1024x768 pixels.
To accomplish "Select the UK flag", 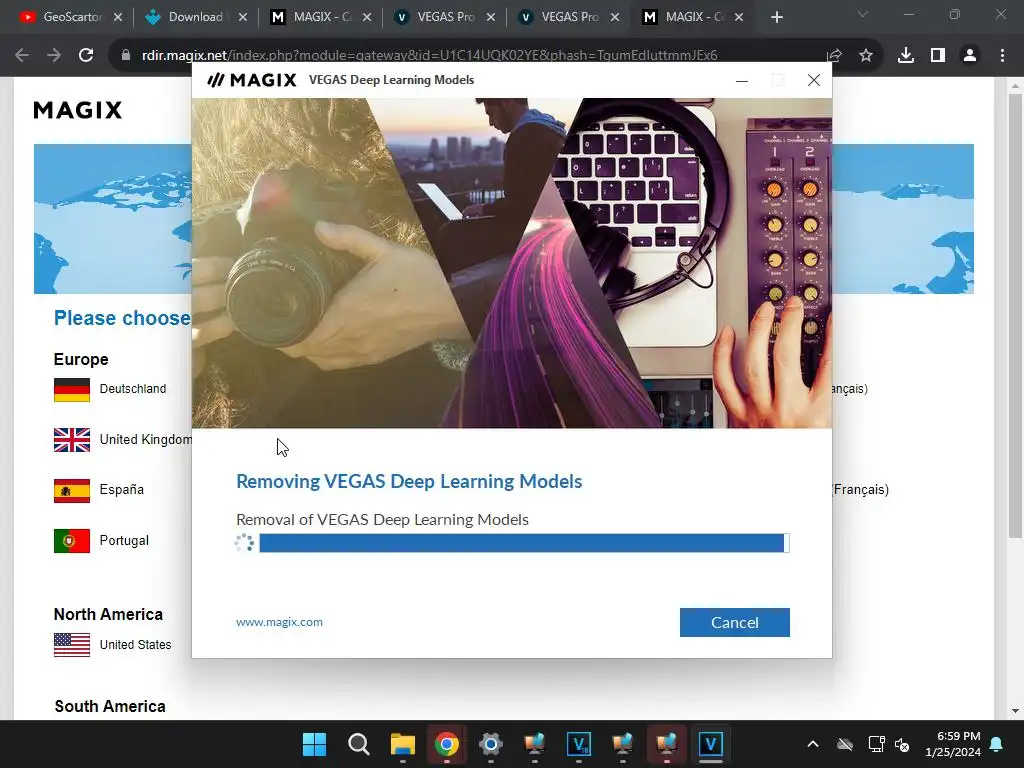I will (x=72, y=440).
